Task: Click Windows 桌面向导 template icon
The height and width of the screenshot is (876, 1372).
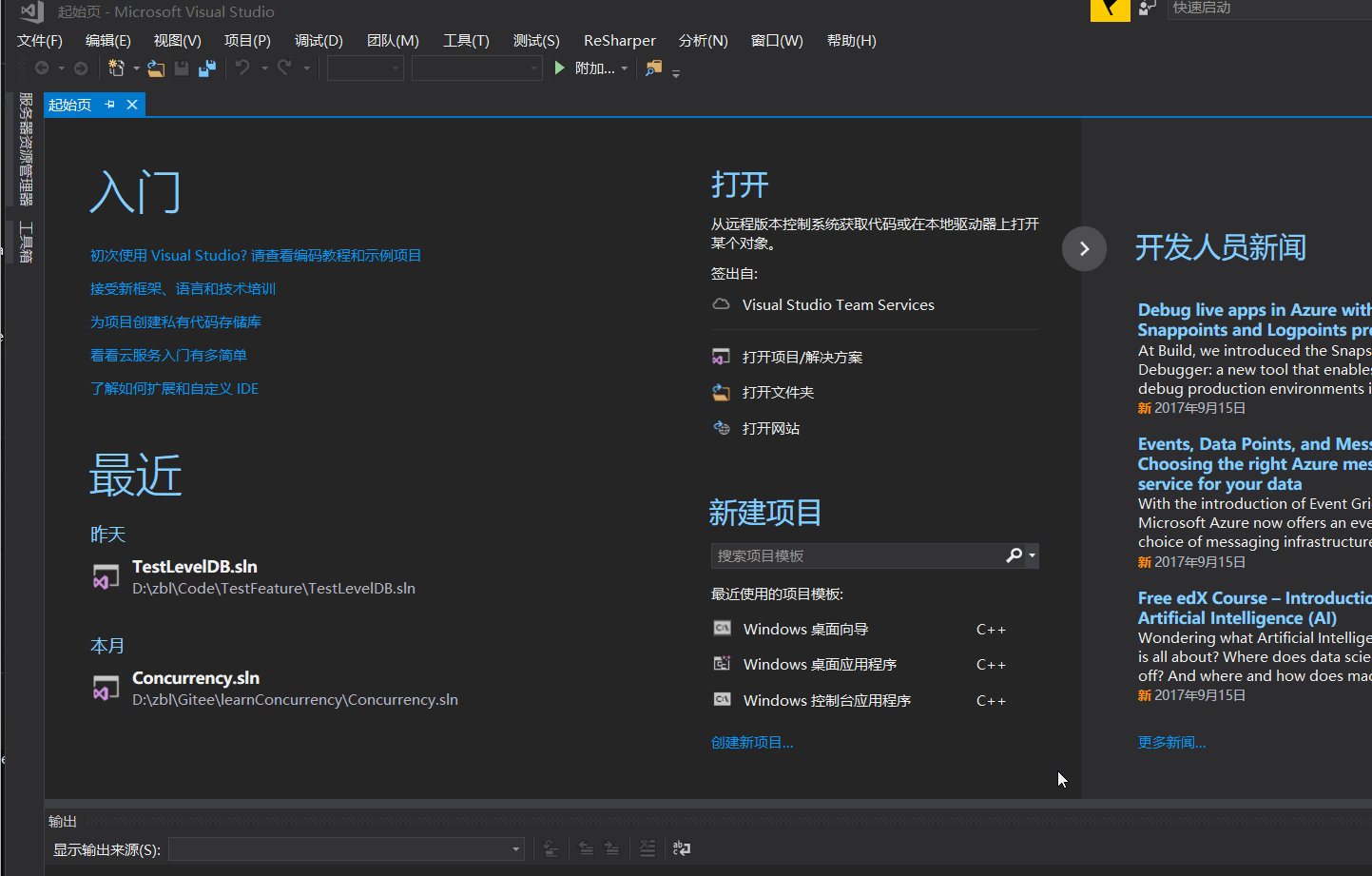Action: coord(723,628)
